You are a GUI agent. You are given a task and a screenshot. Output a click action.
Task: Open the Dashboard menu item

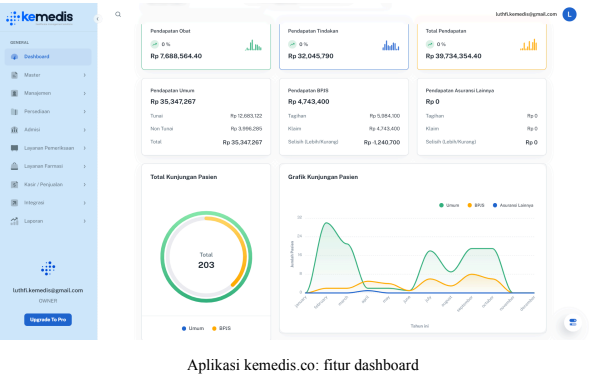point(48,57)
